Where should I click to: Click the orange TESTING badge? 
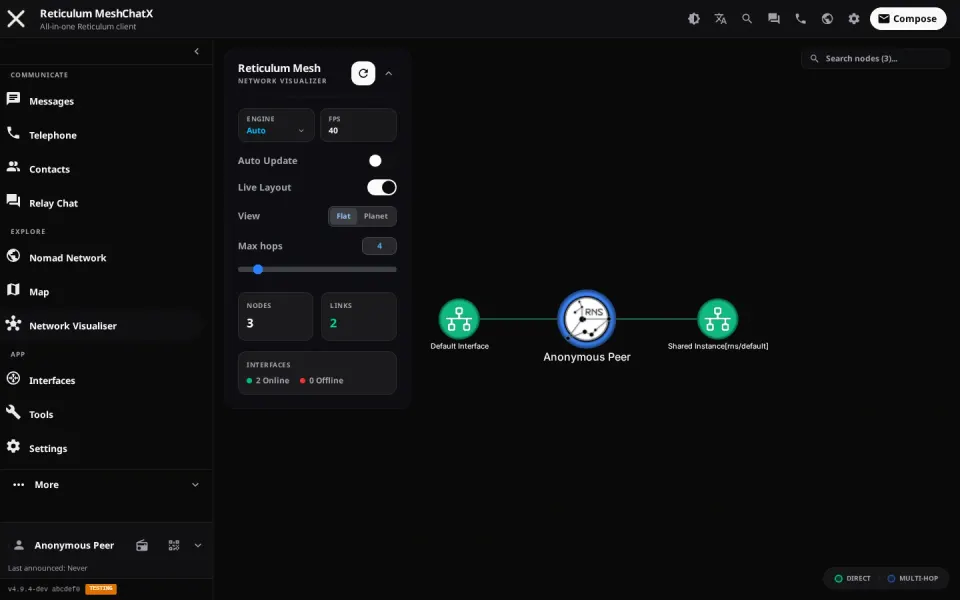pos(101,589)
